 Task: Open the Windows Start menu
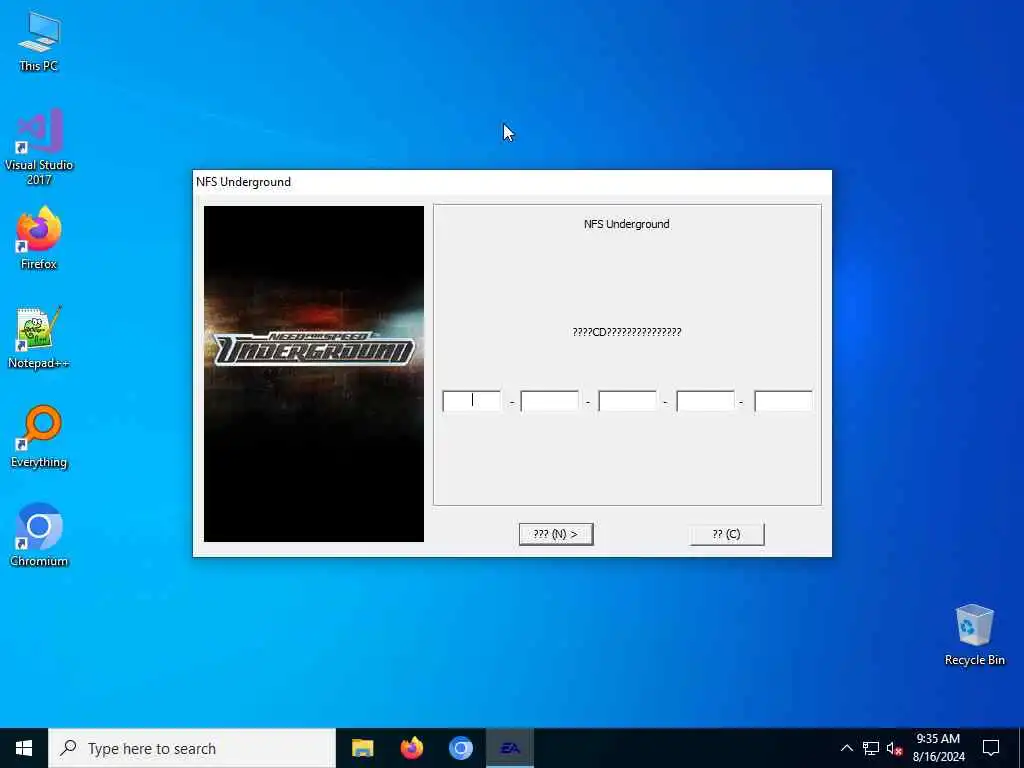24,748
